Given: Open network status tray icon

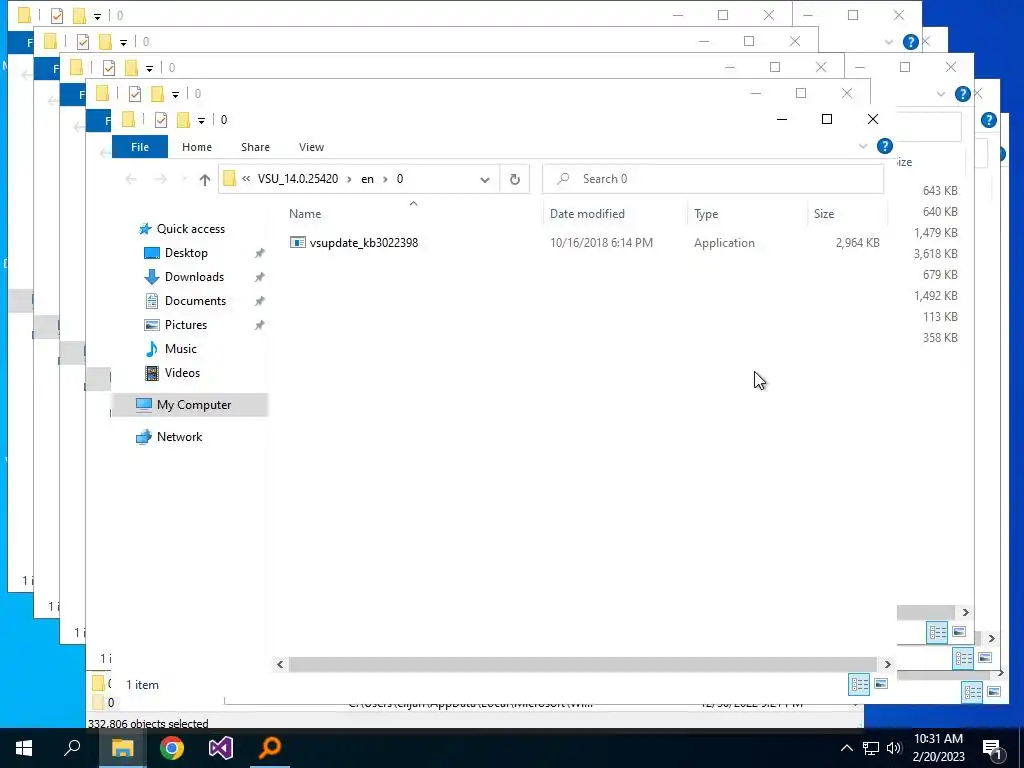Looking at the screenshot, I should pos(871,748).
